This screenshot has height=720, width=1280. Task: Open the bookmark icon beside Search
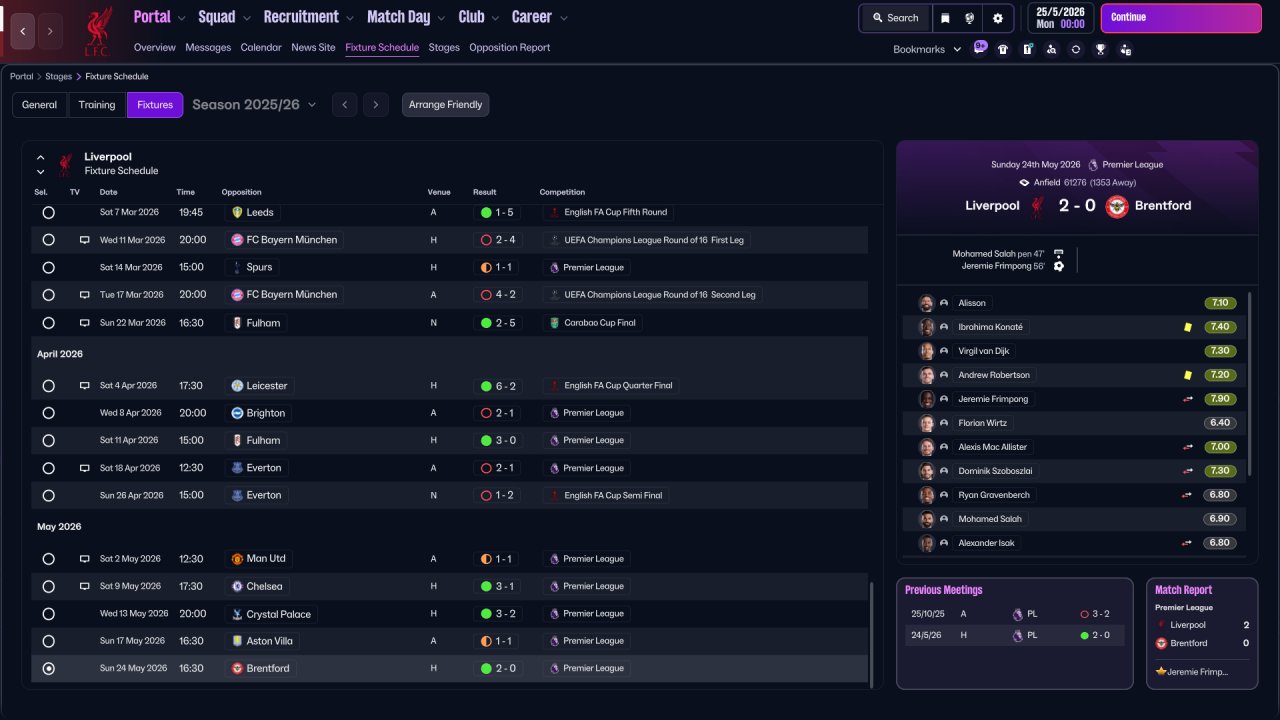(946, 18)
